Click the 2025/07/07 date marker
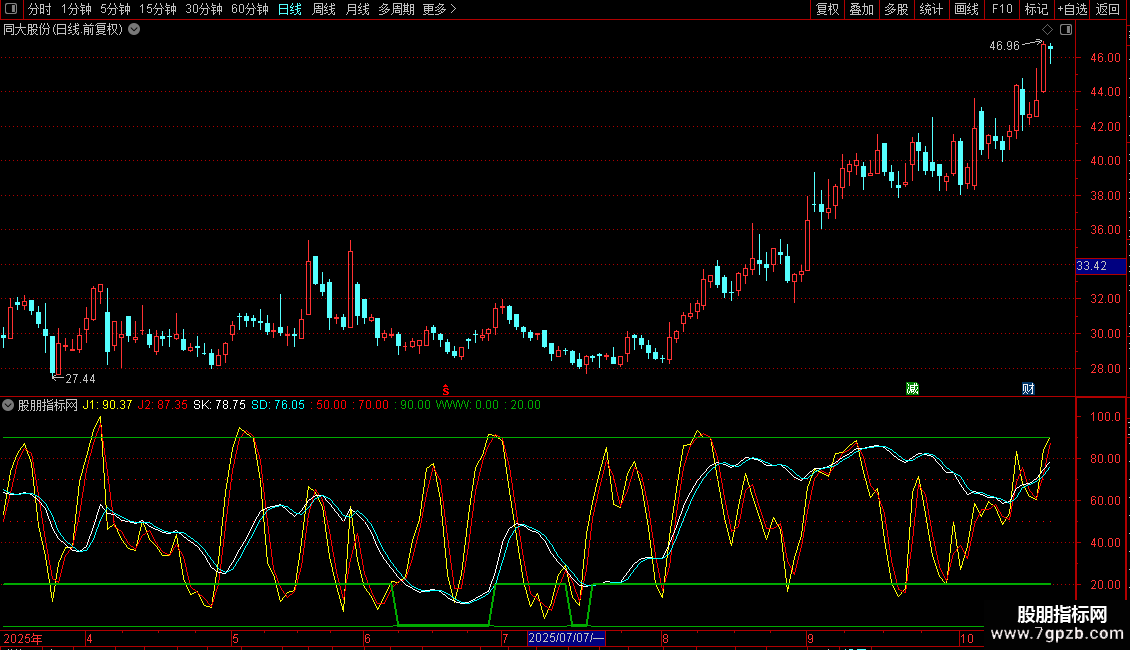Screen dimensions: 1130x650 [x=566, y=637]
